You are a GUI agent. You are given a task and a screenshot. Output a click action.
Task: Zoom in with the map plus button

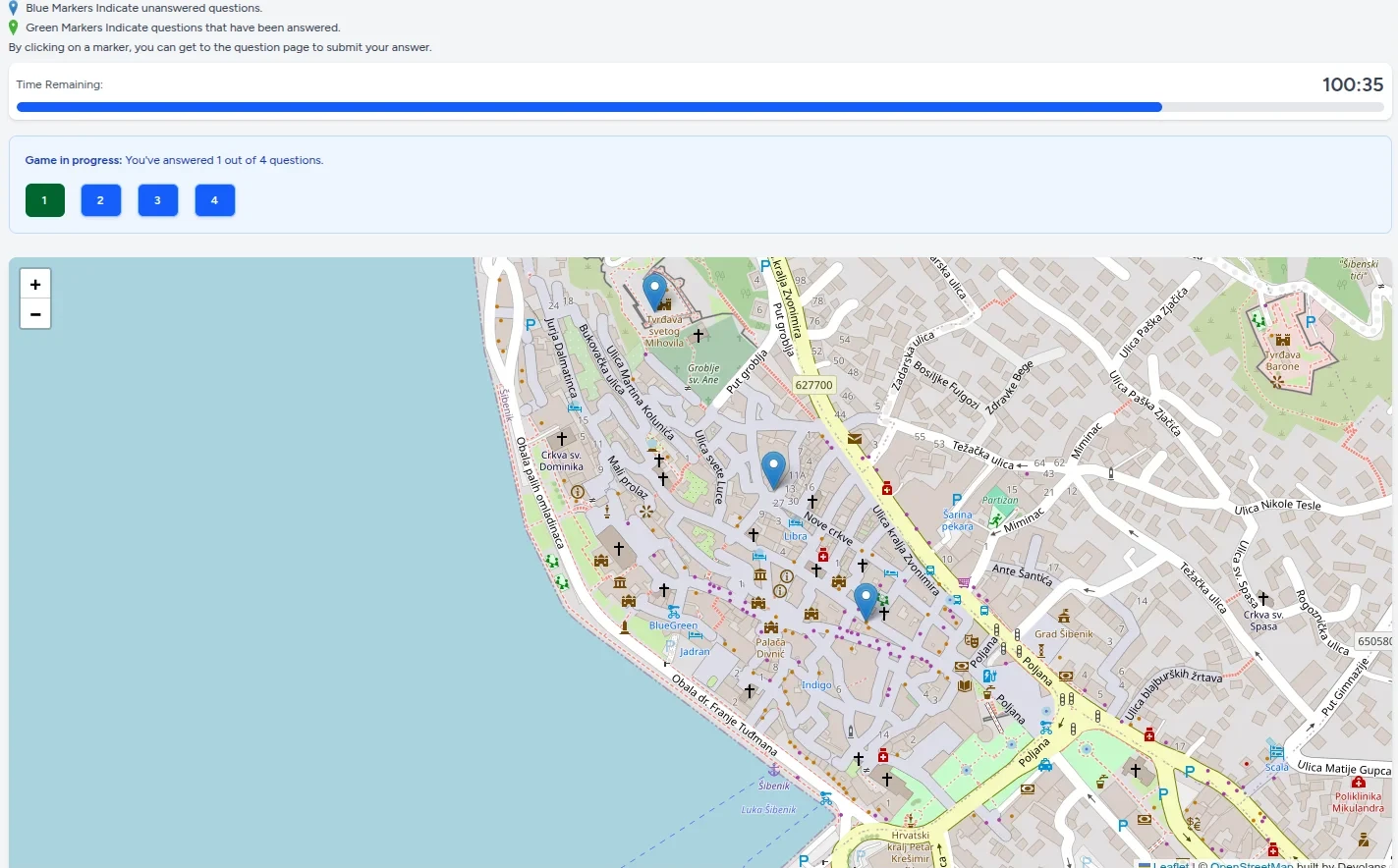34,284
